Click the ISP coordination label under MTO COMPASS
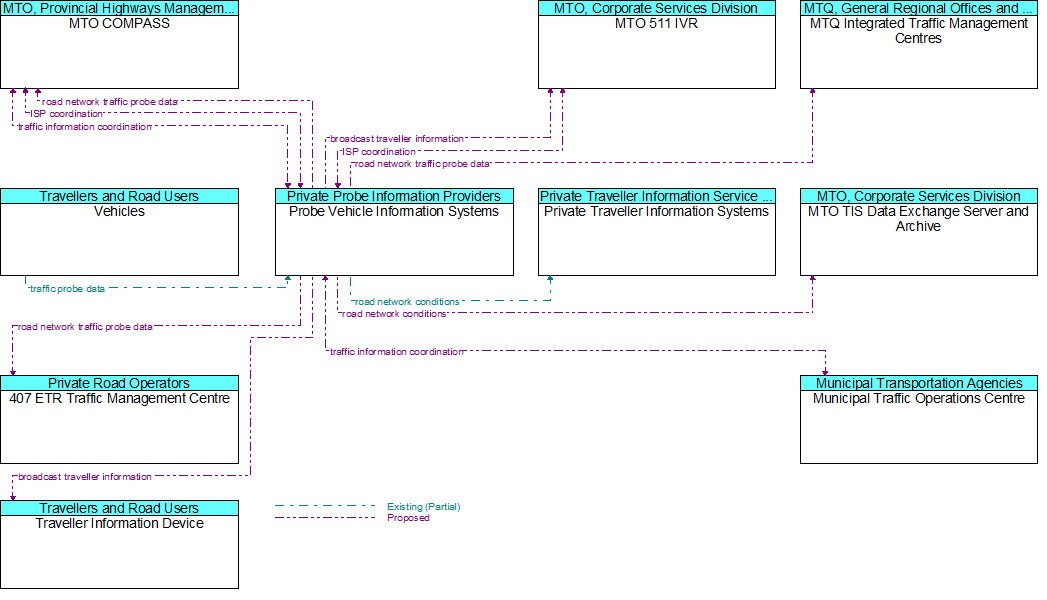 point(67,114)
